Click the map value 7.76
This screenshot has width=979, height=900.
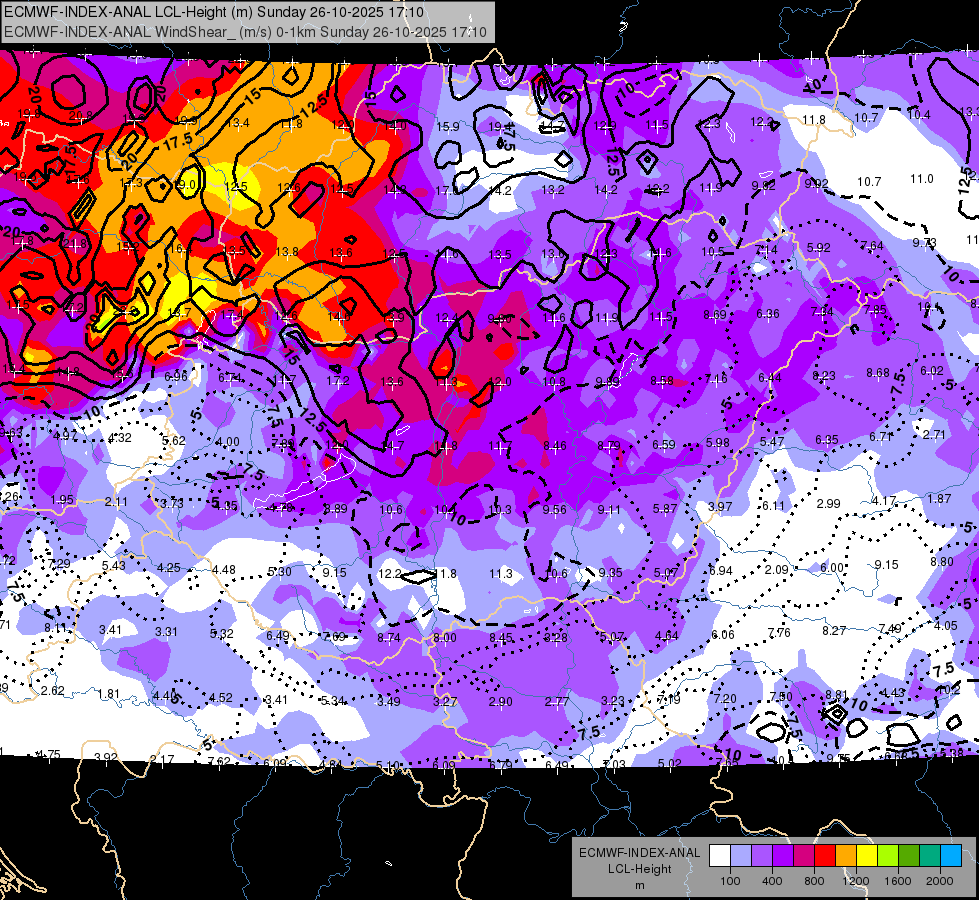[779, 633]
